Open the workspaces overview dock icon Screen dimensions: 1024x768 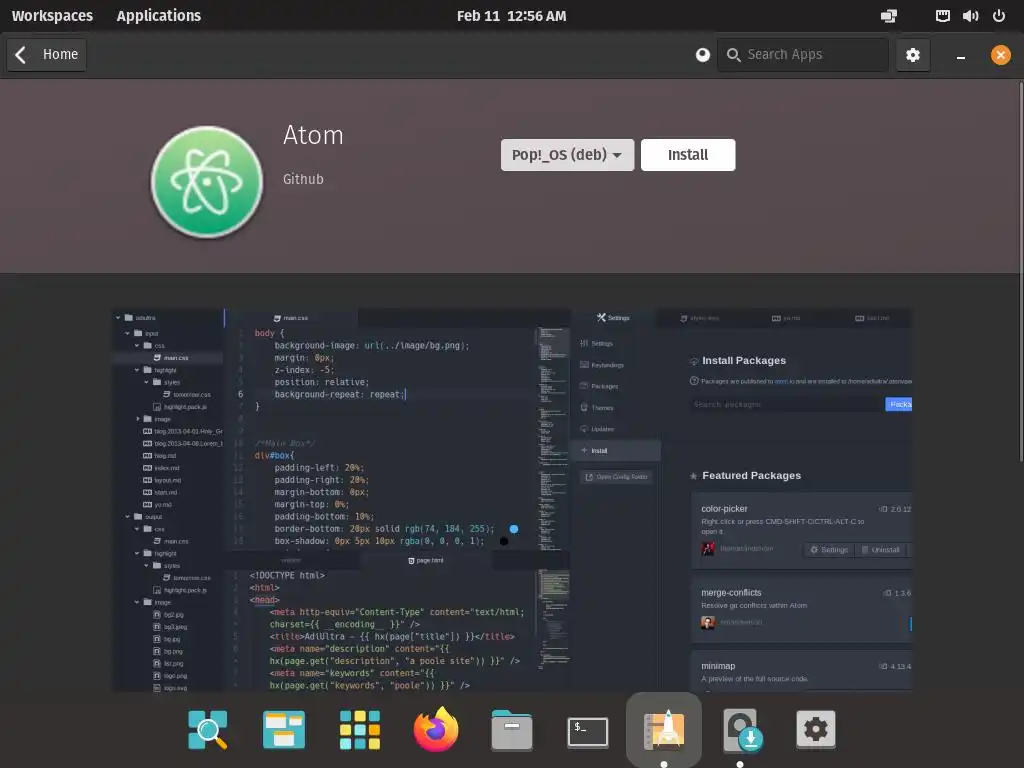coord(283,729)
